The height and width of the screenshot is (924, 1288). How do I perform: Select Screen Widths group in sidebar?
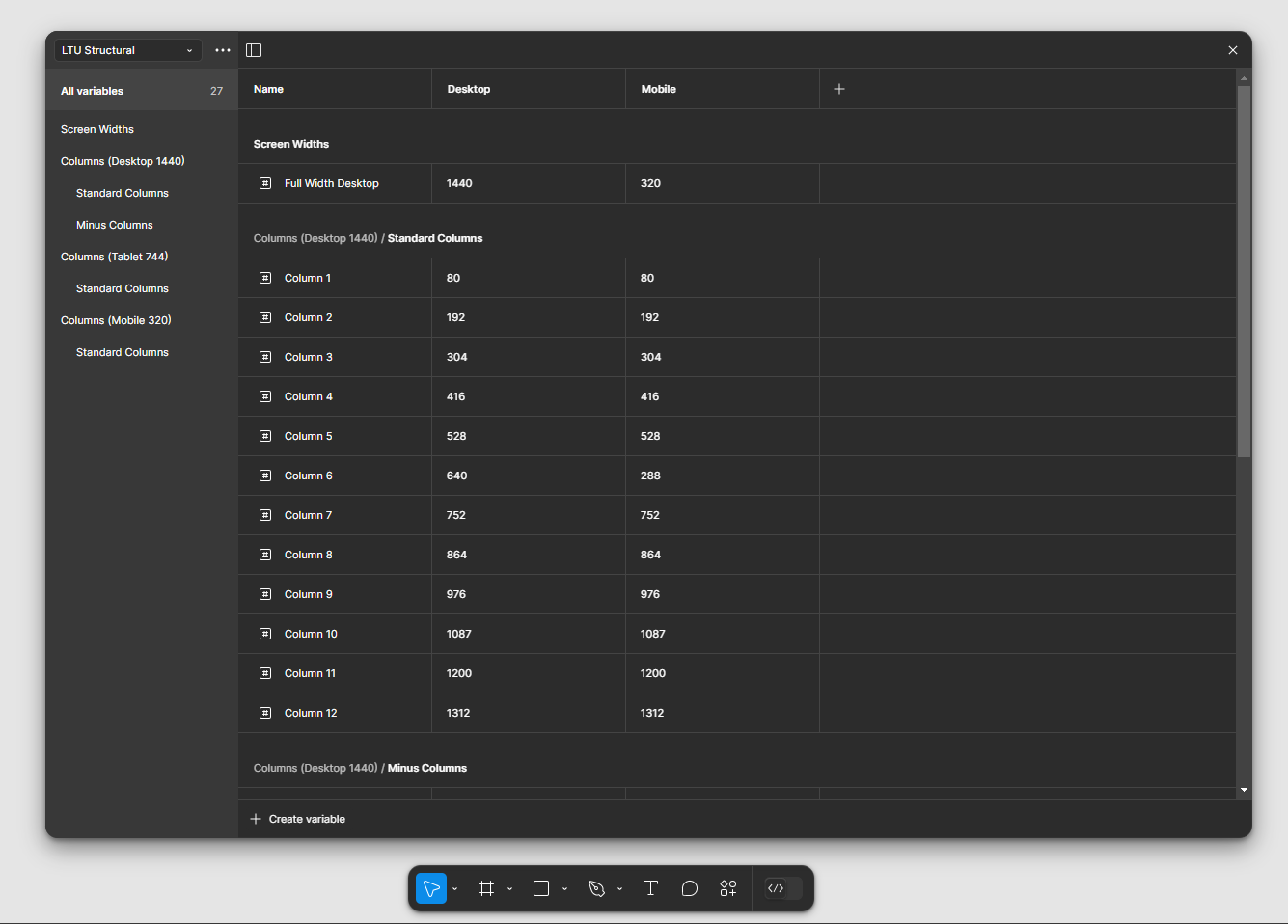tap(97, 129)
